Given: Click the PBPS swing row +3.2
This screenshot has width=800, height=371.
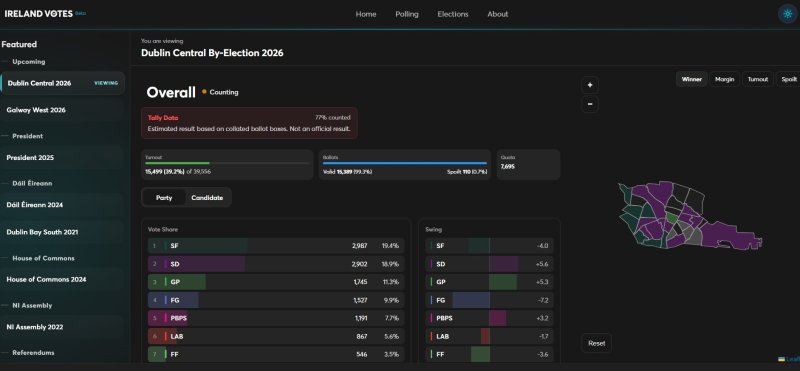Looking at the screenshot, I should (x=489, y=318).
